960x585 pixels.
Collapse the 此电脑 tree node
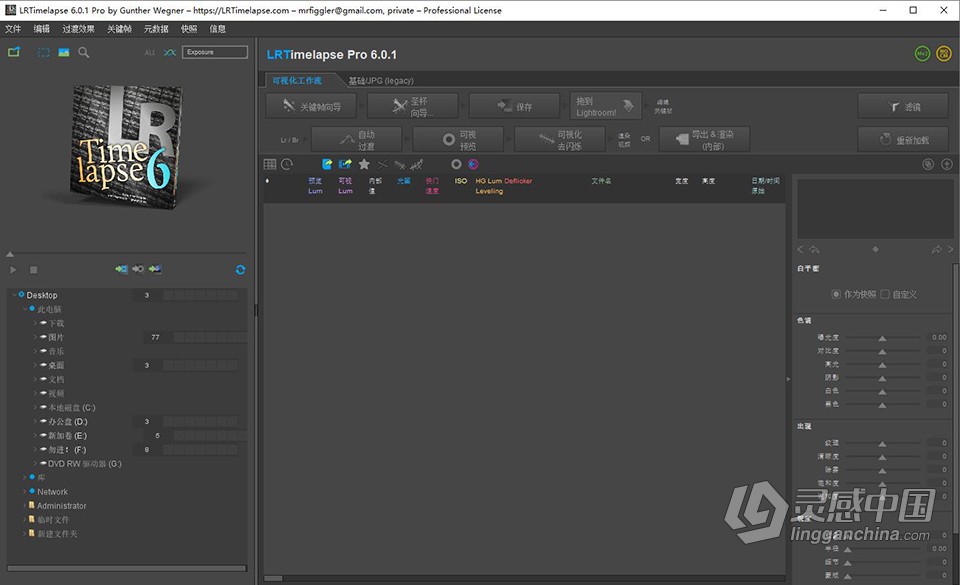25,309
